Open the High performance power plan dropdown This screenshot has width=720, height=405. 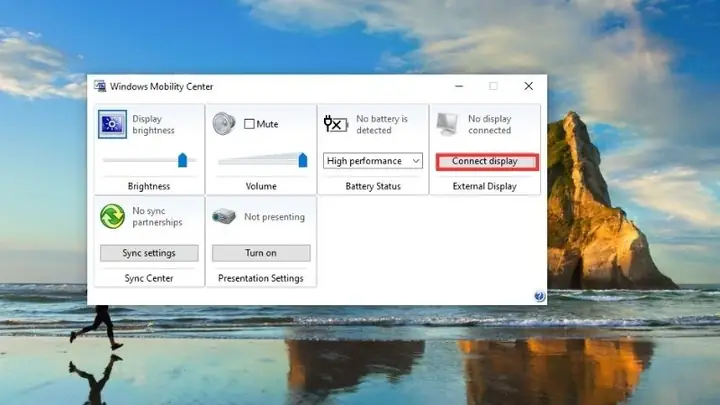click(373, 161)
